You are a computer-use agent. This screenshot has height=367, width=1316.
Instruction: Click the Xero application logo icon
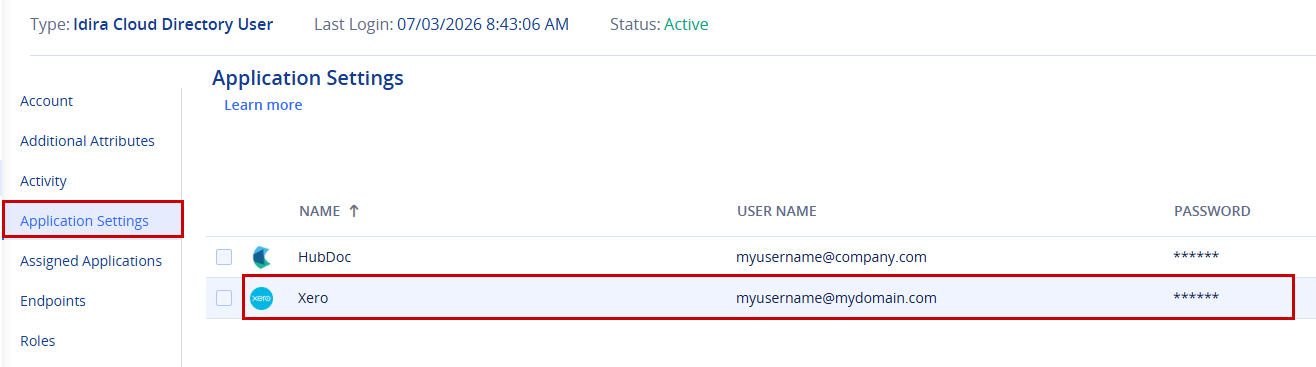pyautogui.click(x=261, y=298)
